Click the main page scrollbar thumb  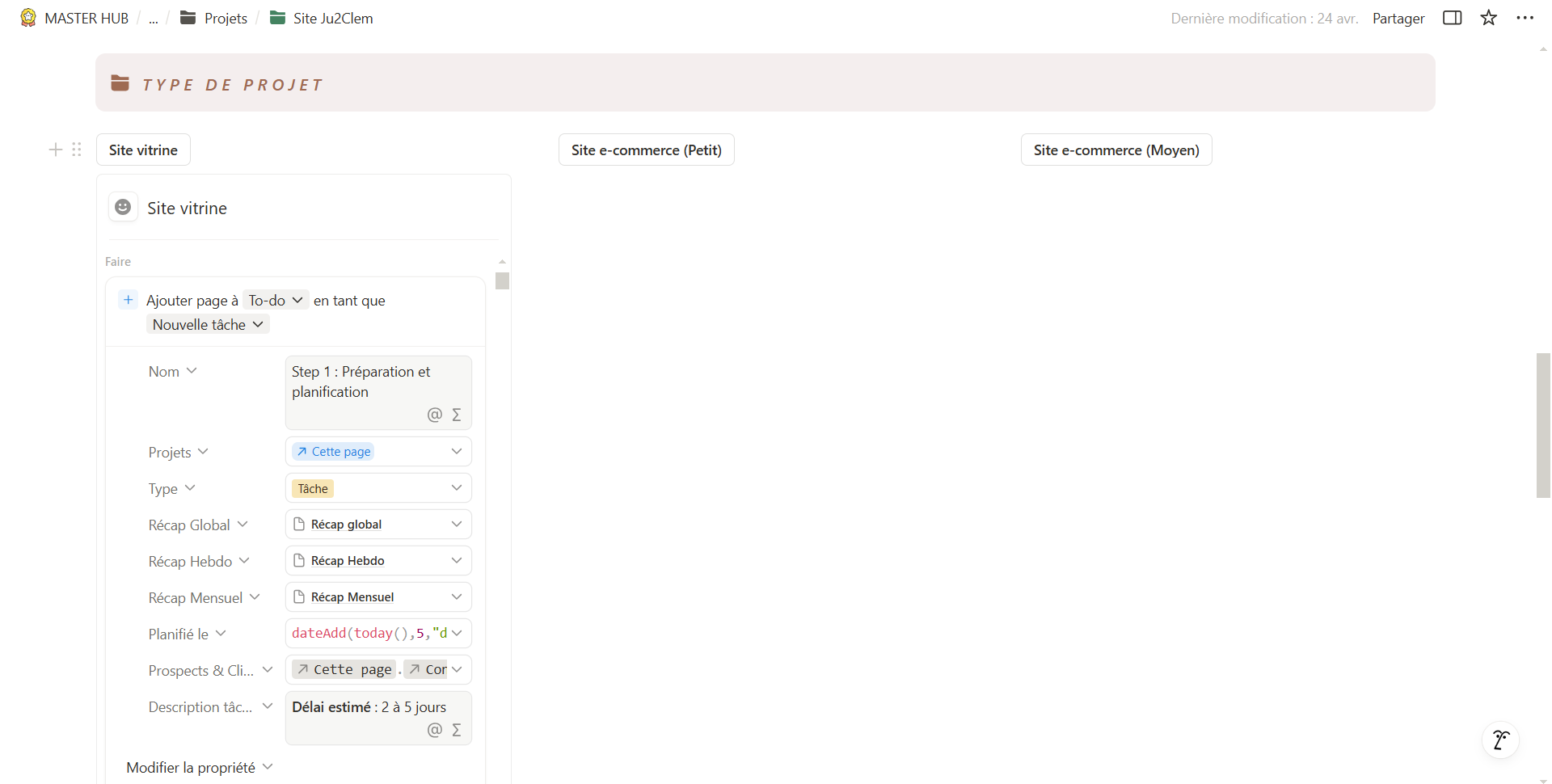click(x=1543, y=425)
